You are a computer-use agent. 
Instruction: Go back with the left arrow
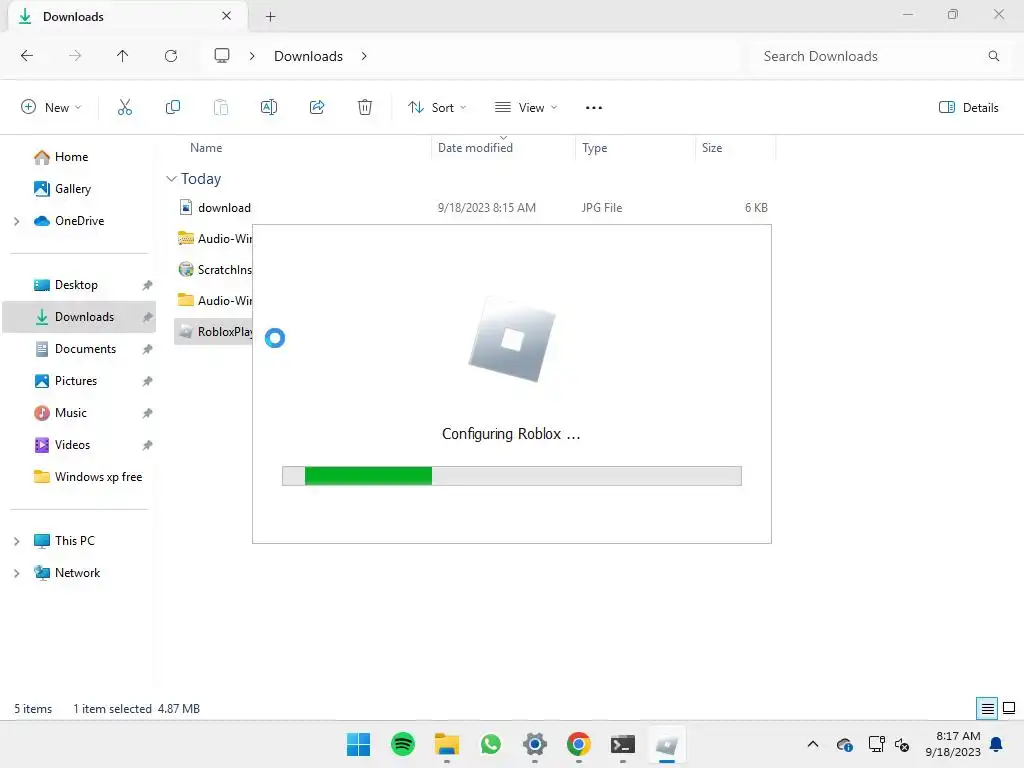coord(27,56)
